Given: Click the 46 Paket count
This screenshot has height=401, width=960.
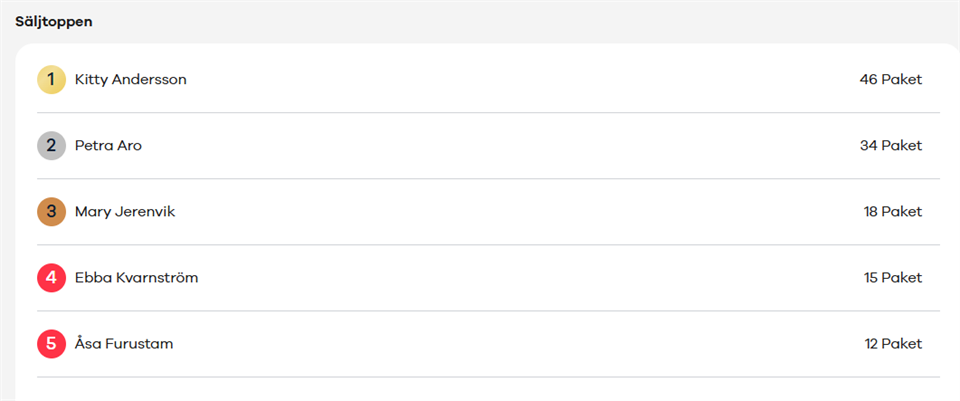Looking at the screenshot, I should (890, 79).
